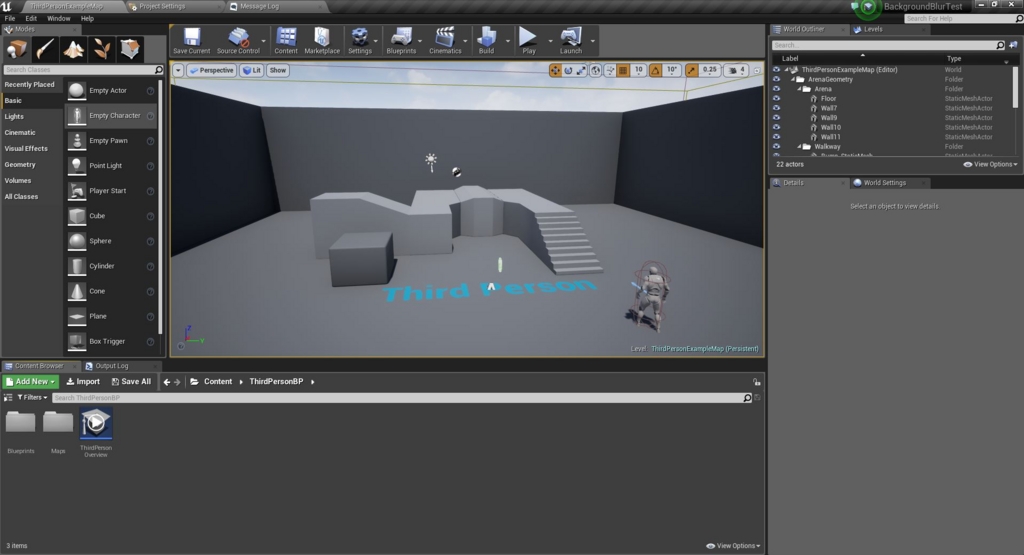1024x555 pixels.
Task: Select the Paint mode brush icon
Action: [x=45, y=49]
